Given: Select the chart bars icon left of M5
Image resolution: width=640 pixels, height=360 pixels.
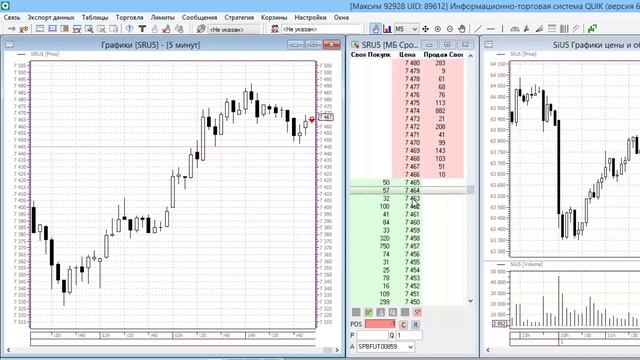Looking at the screenshot, I should (x=387, y=29).
